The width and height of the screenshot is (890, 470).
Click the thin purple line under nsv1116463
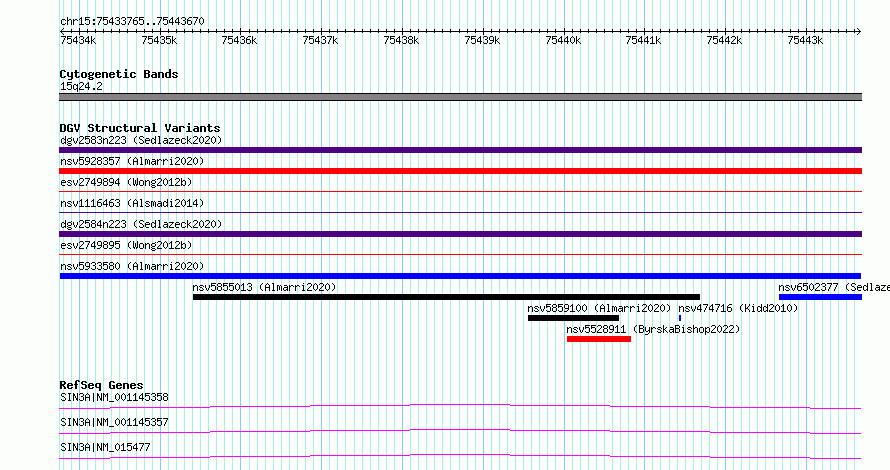[x=460, y=213]
